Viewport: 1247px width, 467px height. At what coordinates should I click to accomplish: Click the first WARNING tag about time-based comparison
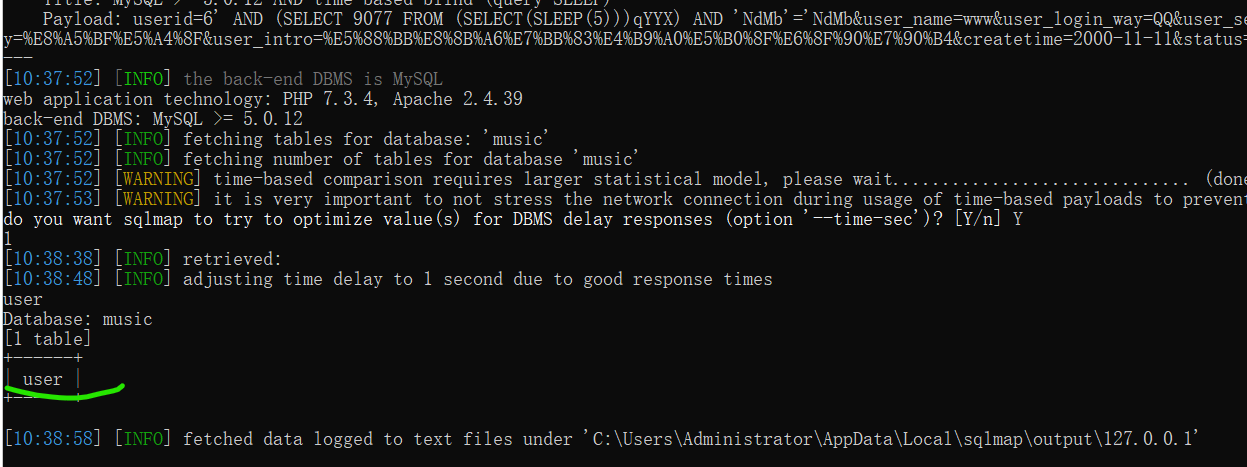159,179
